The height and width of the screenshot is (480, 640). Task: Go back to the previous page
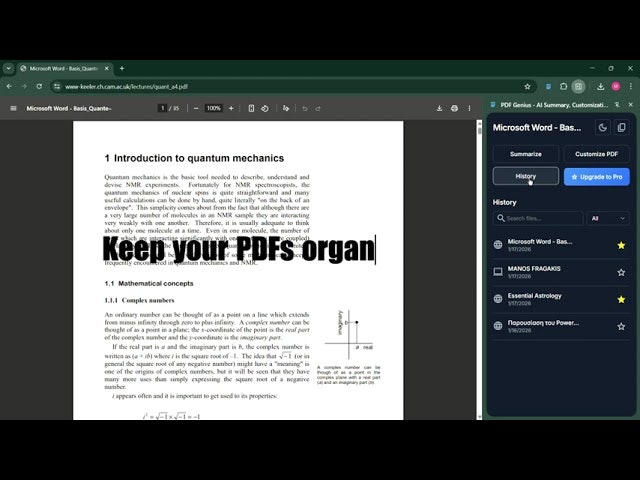pyautogui.click(x=9, y=87)
